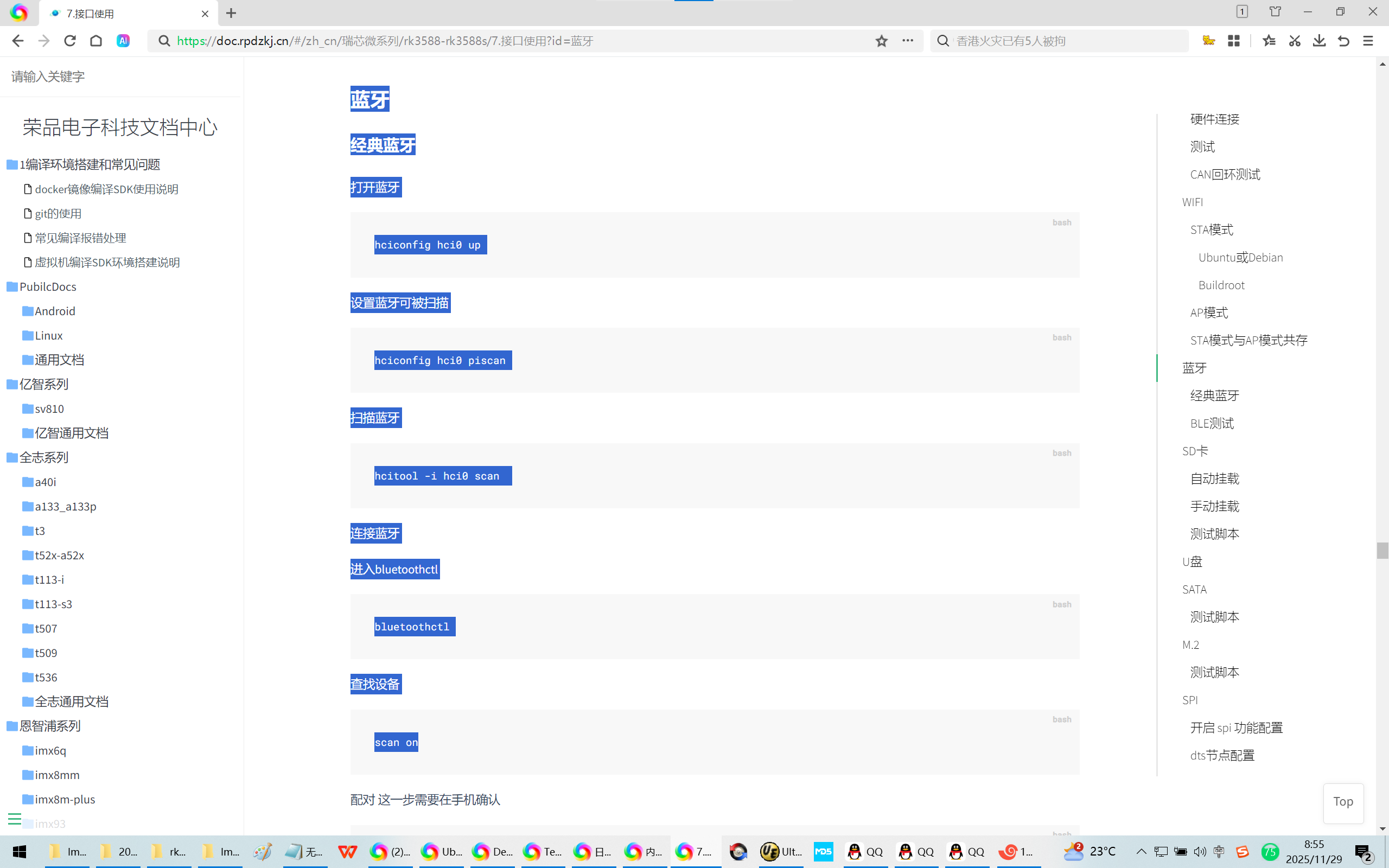This screenshot has width=1389, height=868.
Task: Go to STA模式与AP模式共存 section
Action: [x=1248, y=341]
